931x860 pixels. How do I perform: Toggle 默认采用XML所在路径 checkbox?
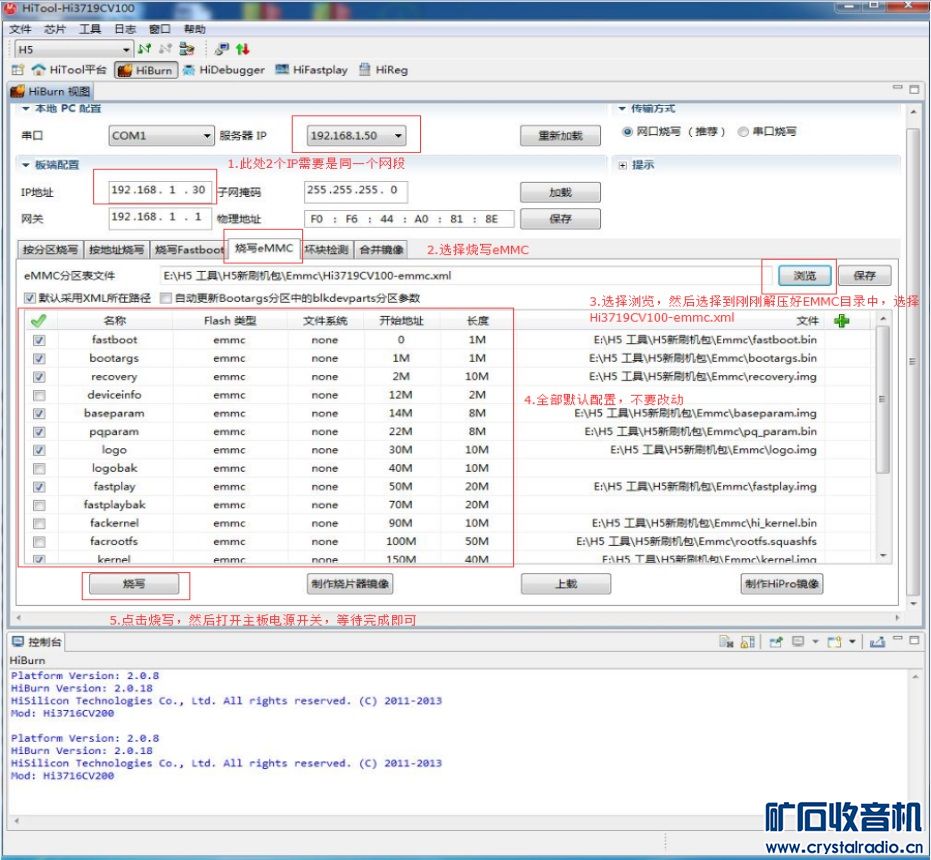pyautogui.click(x=30, y=298)
